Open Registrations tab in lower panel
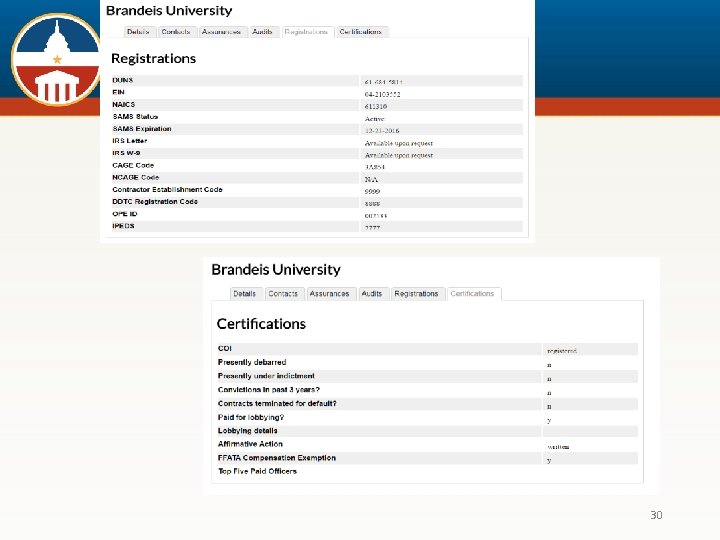 [416, 293]
